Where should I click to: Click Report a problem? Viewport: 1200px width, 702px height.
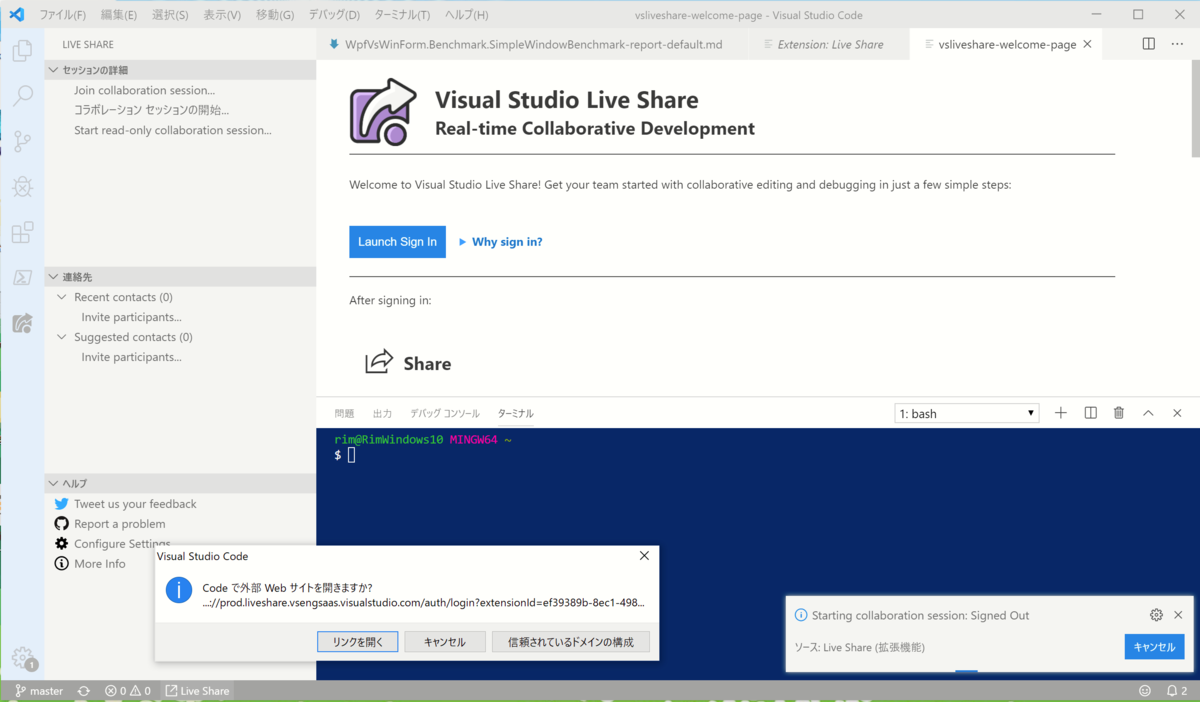click(x=119, y=524)
